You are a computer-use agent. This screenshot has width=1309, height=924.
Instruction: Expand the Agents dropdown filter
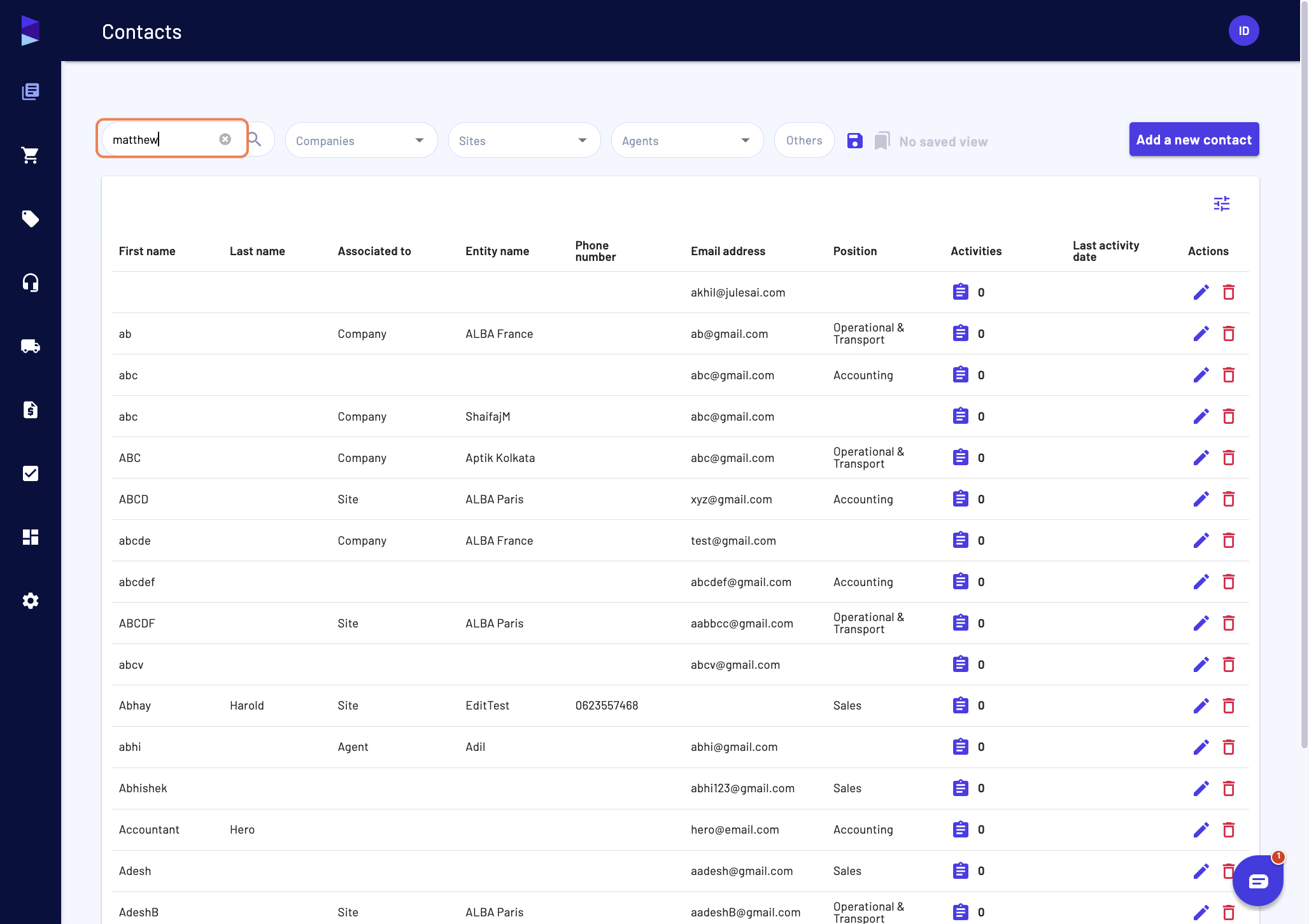pos(688,140)
